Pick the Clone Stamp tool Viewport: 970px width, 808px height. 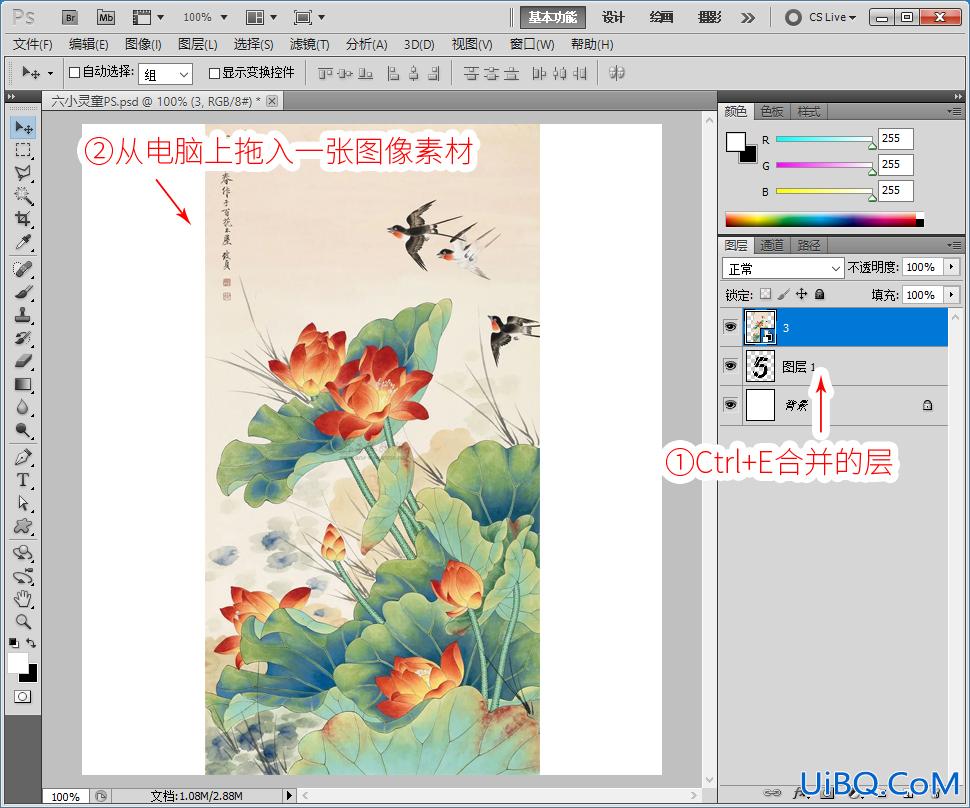[x=24, y=315]
